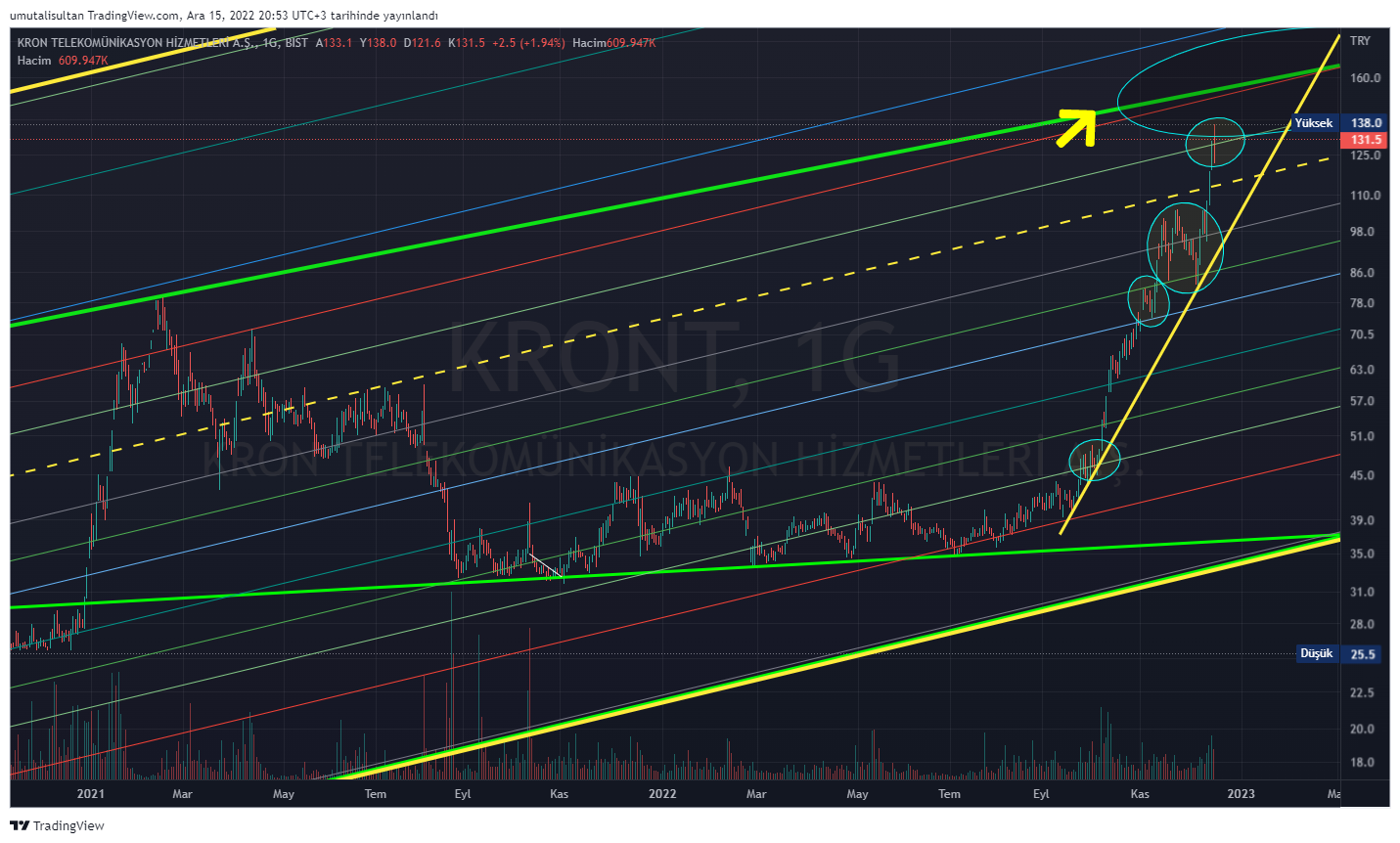Click the 78.0 price axis level
Viewport: 1400px width, 843px height.
tap(1362, 303)
